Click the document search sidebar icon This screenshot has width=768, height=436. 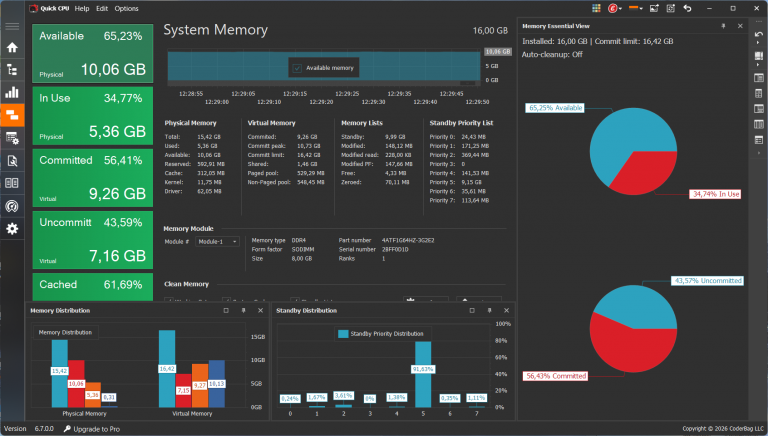[x=12, y=161]
